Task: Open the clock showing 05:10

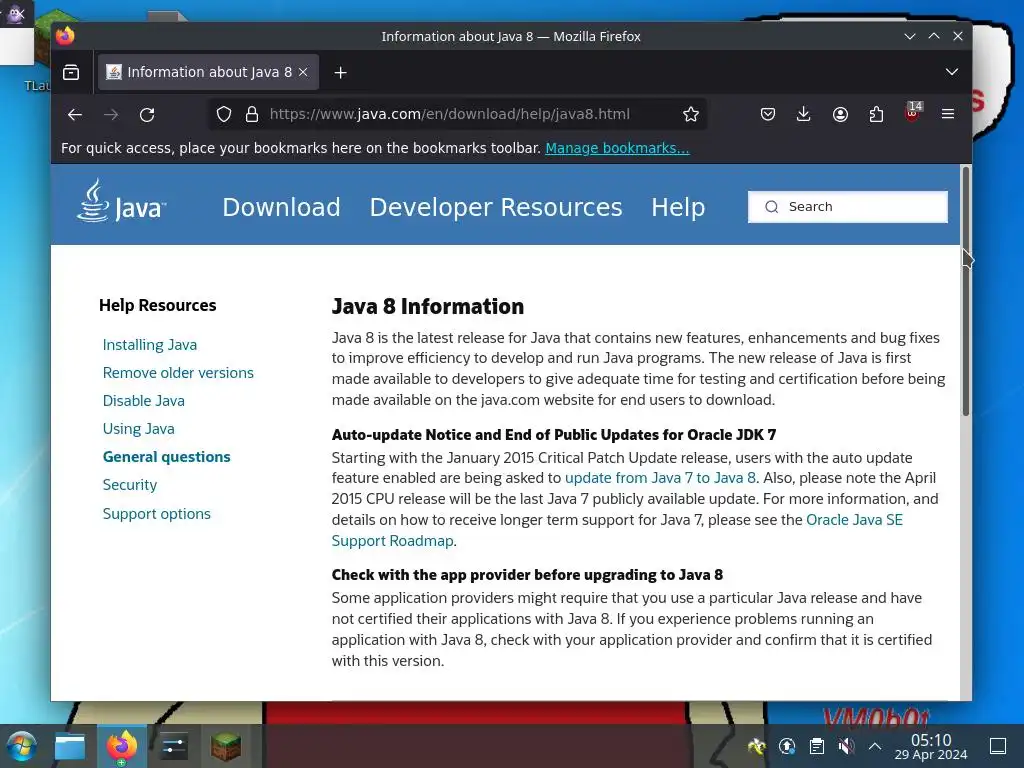Action: tap(931, 746)
